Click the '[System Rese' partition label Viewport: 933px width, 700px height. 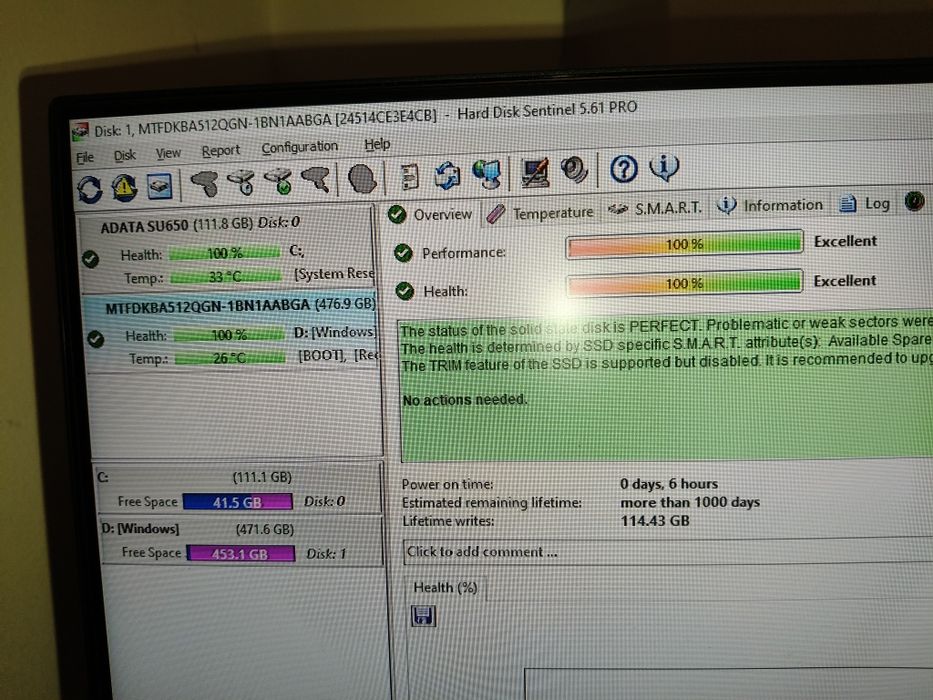(x=334, y=274)
